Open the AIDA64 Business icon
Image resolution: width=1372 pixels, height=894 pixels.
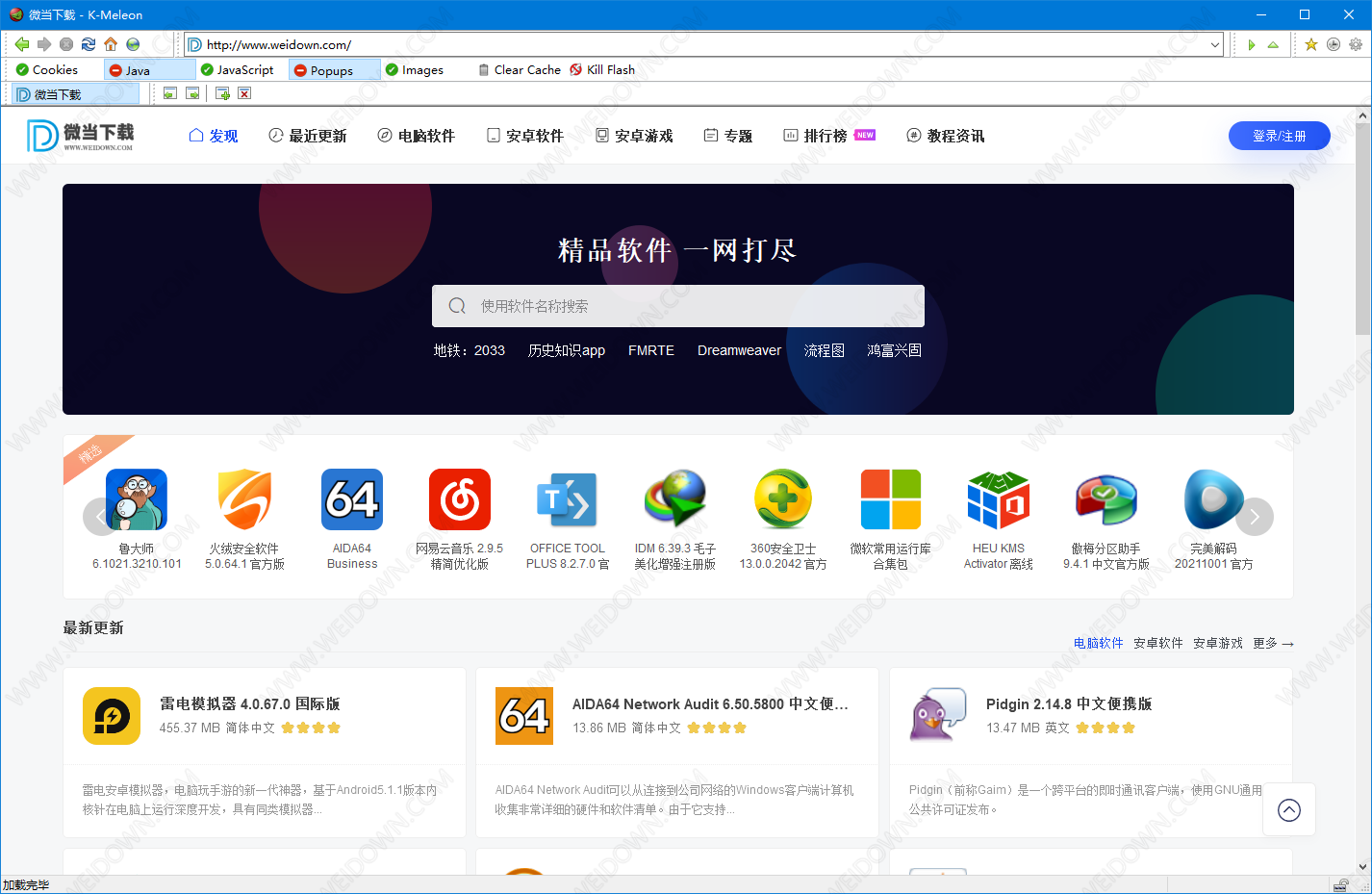coord(352,499)
